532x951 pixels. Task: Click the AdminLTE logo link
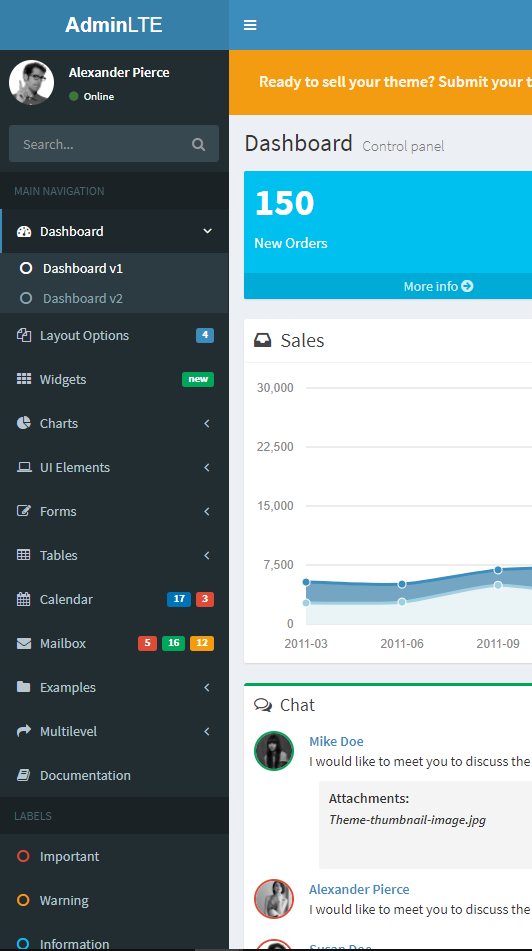click(114, 25)
